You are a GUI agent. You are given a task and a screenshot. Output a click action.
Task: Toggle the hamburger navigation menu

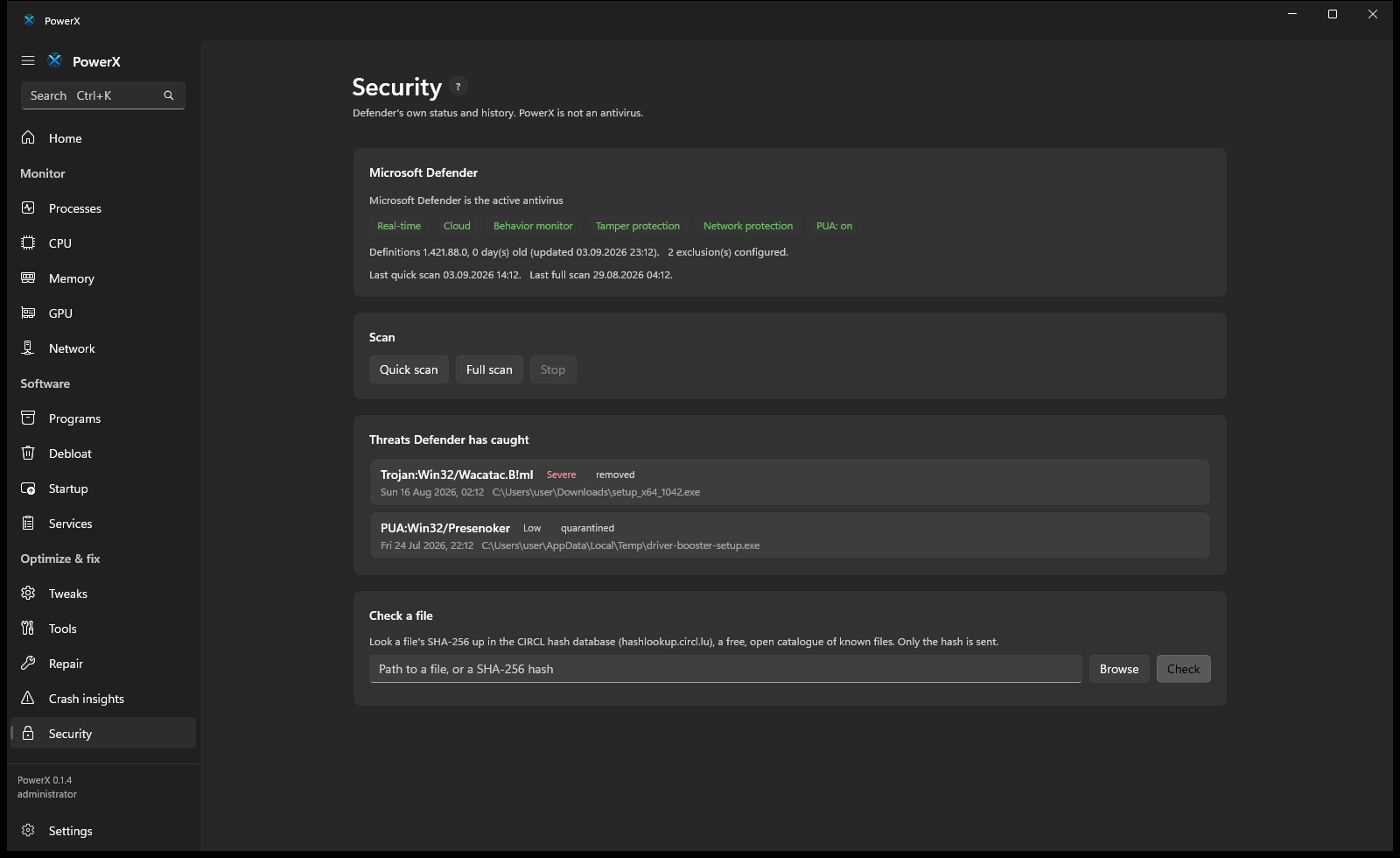(x=28, y=61)
